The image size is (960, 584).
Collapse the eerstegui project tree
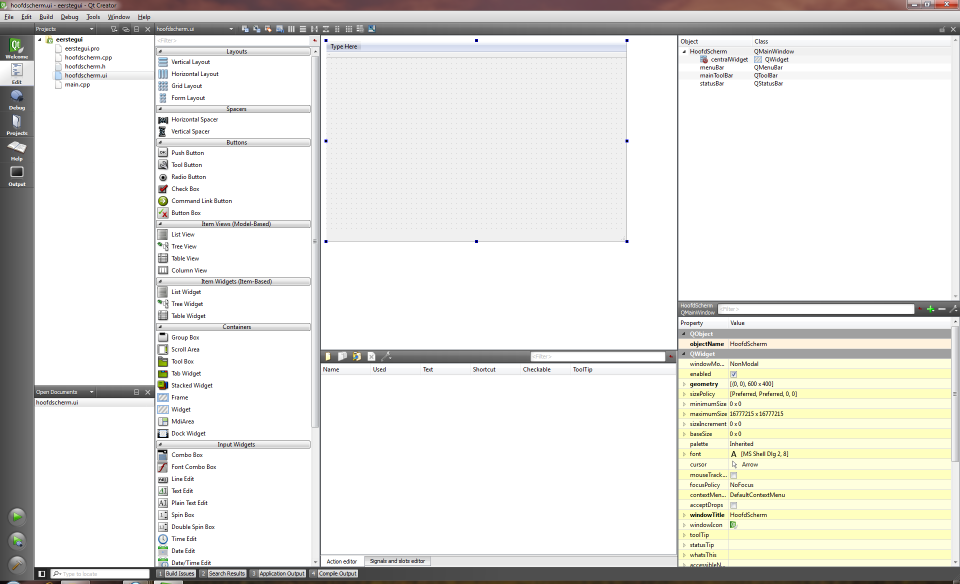(x=40, y=39)
